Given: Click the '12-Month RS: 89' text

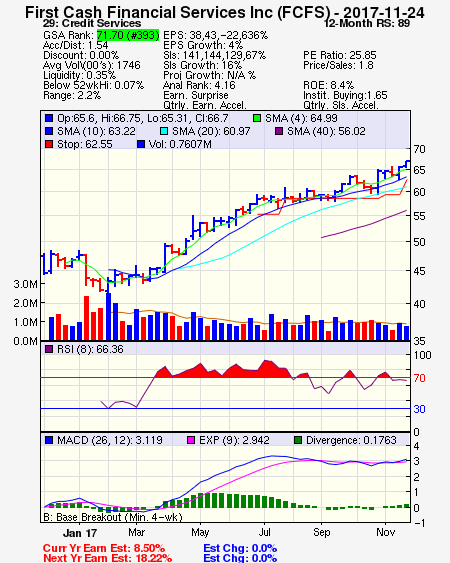Looking at the screenshot, I should tap(367, 23).
